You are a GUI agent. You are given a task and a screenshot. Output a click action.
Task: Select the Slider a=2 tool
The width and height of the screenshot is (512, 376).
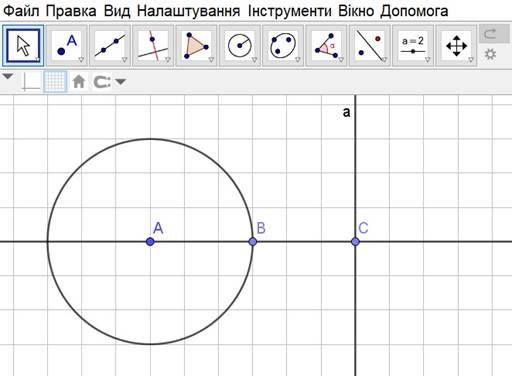[413, 46]
